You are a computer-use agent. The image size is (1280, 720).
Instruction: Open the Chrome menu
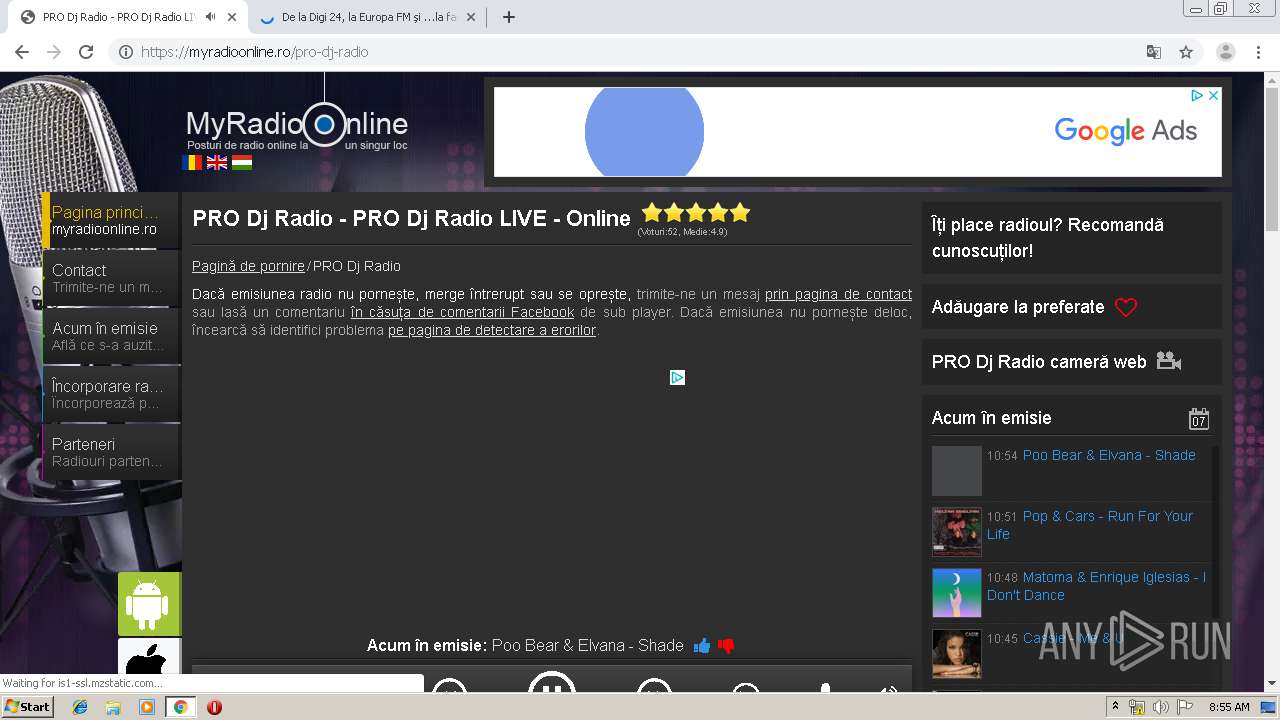[x=1257, y=52]
